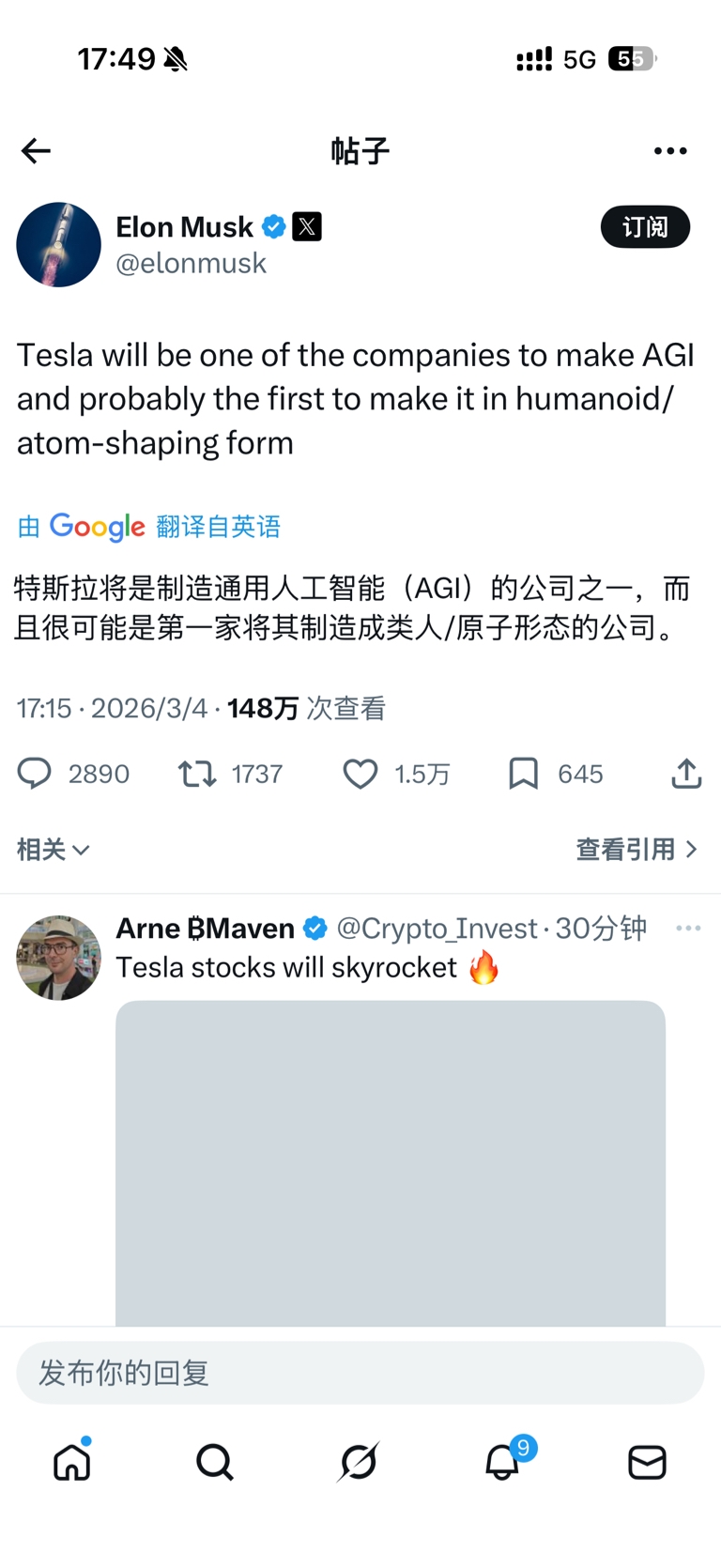This screenshot has height=1568, width=721.
Task: Open the Search tab
Action: pyautogui.click(x=215, y=1462)
